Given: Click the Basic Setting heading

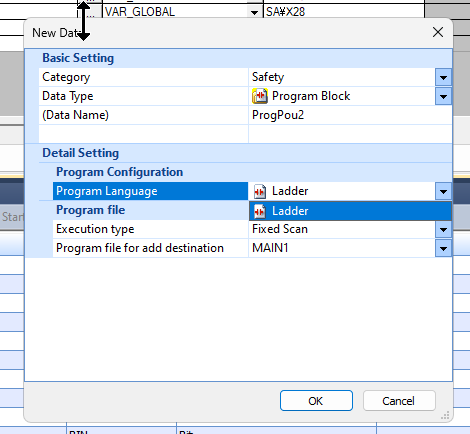Looking at the screenshot, I should click(x=78, y=58).
